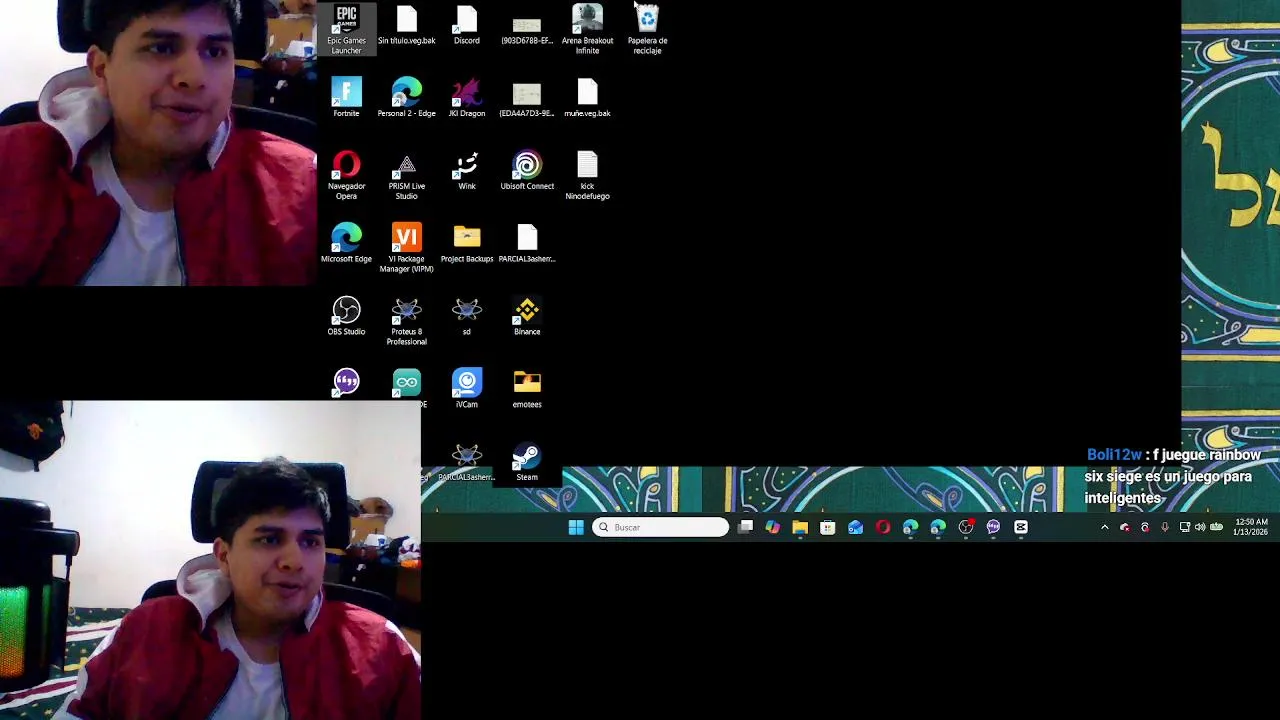Switch to Opera in the taskbar
The height and width of the screenshot is (720, 1280).
point(883,527)
